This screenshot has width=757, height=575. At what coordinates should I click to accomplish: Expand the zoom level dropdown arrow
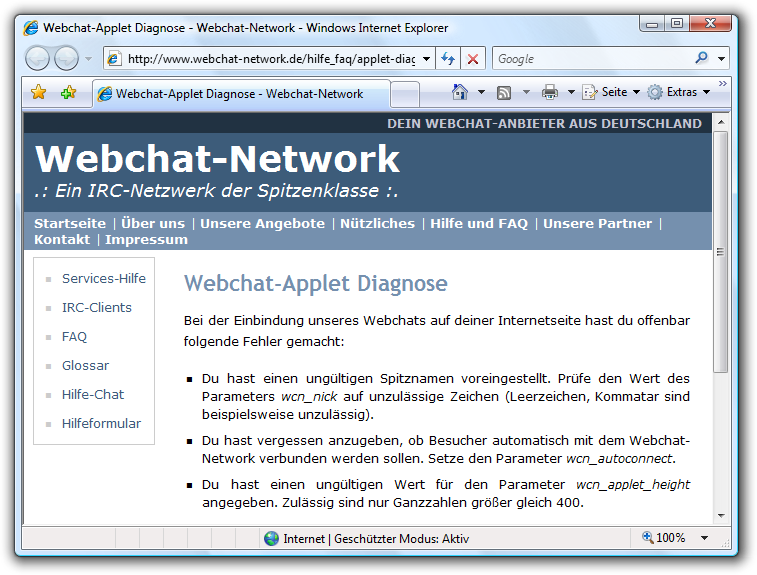point(704,538)
